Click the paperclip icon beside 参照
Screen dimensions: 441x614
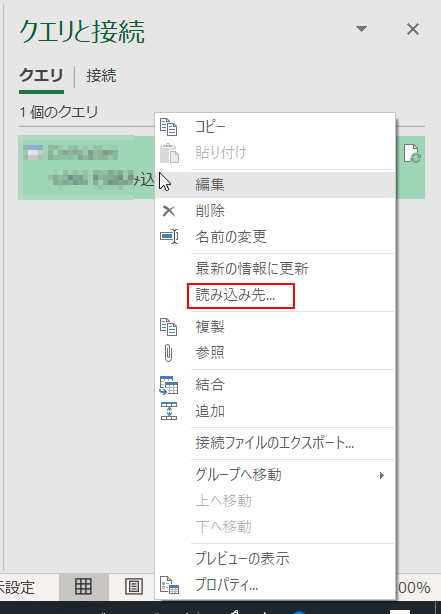(168, 353)
